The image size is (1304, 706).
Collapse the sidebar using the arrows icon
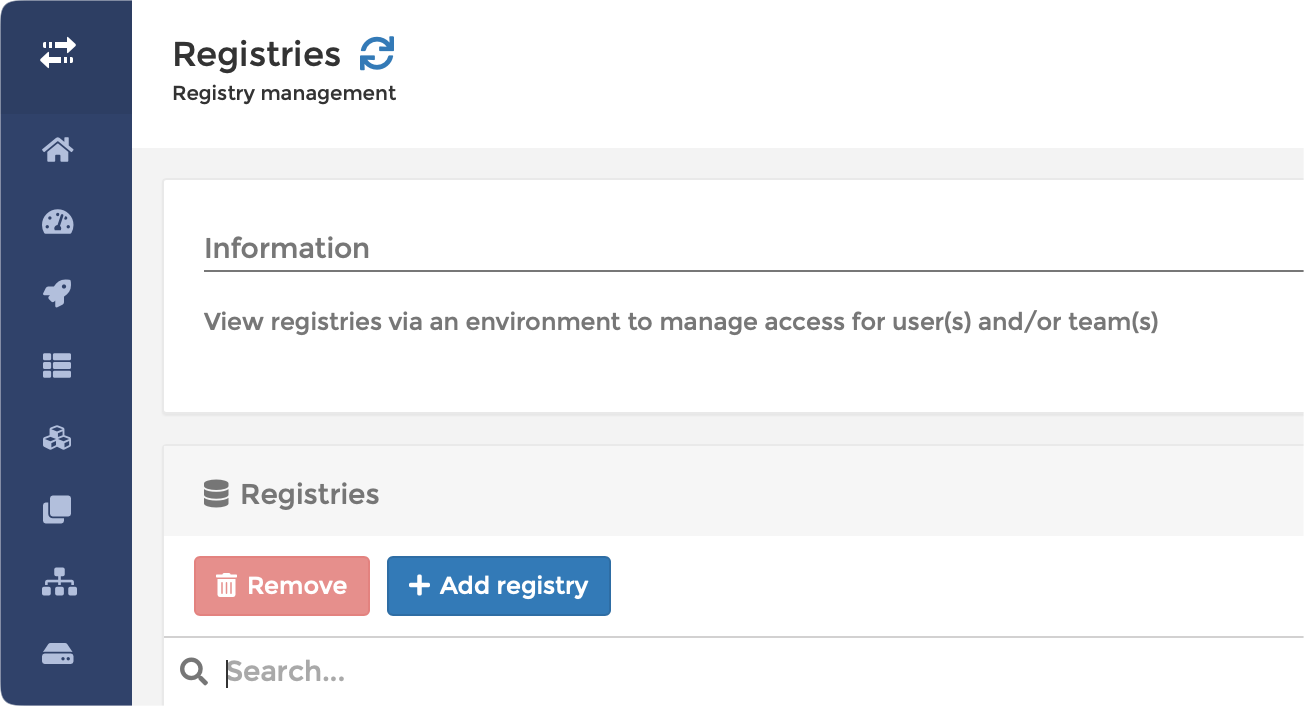click(x=58, y=53)
